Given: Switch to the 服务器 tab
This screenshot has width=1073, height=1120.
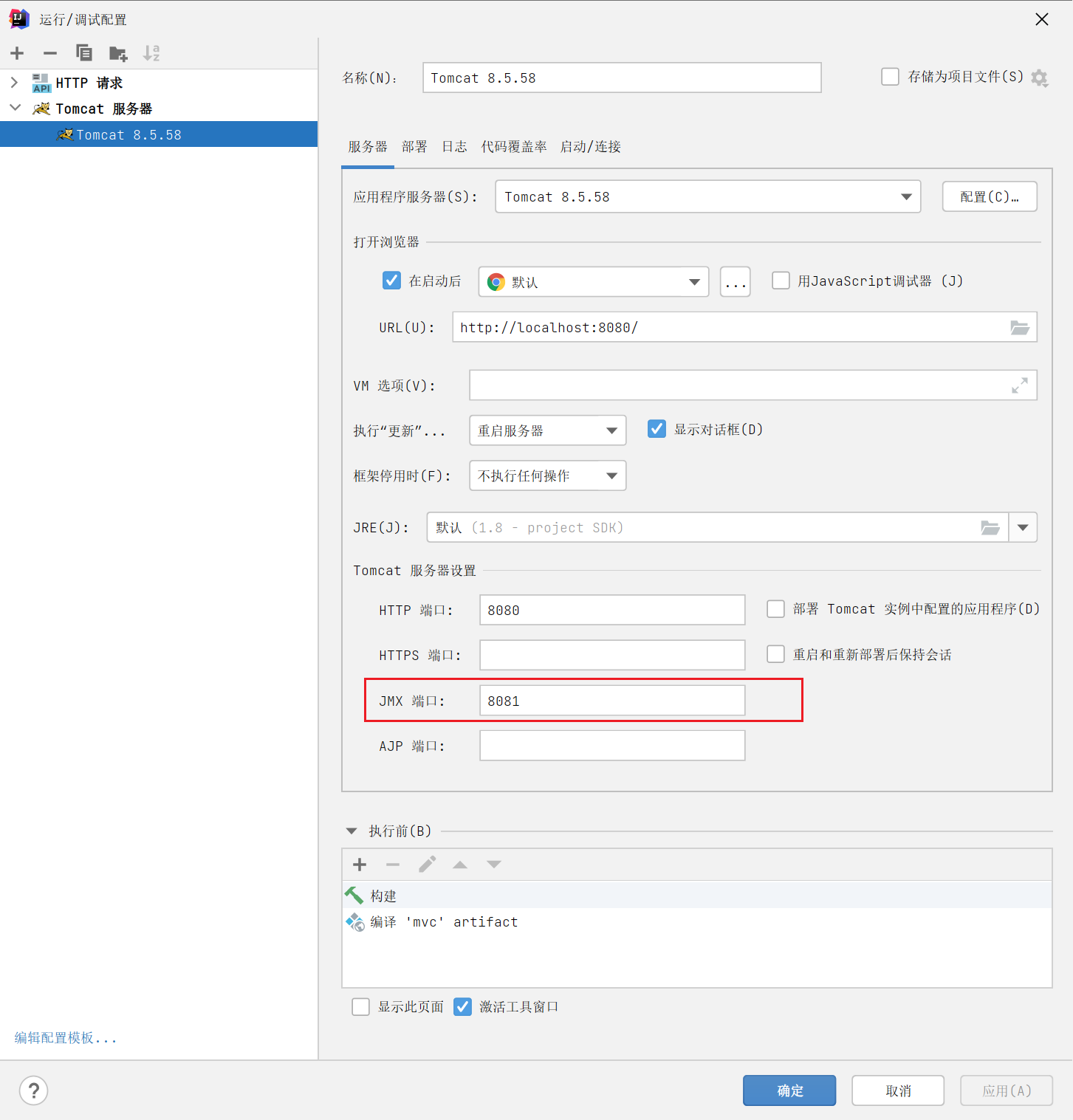Looking at the screenshot, I should [x=368, y=146].
